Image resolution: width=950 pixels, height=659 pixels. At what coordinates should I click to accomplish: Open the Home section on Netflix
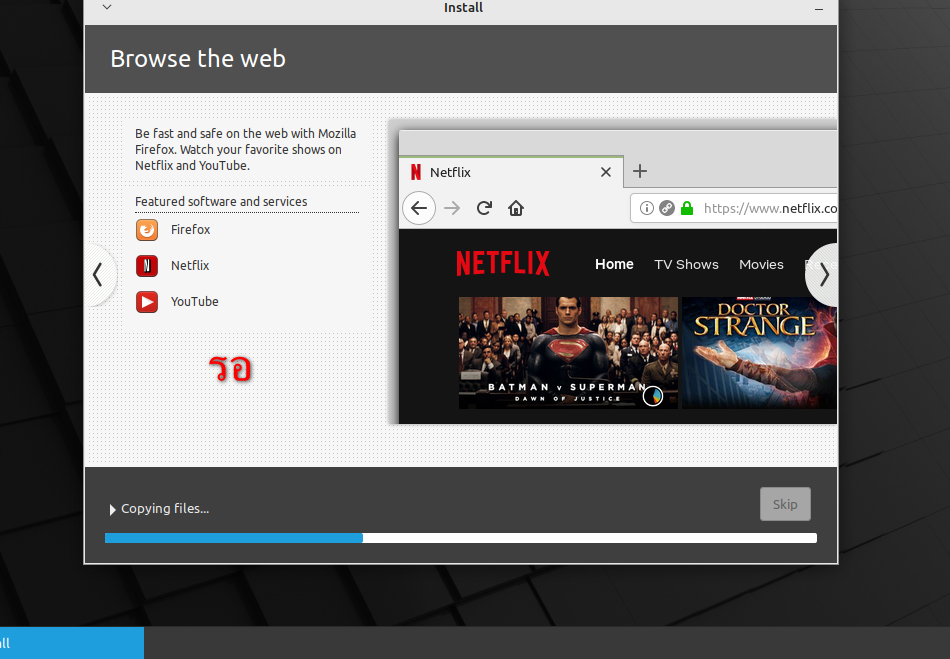coord(614,264)
